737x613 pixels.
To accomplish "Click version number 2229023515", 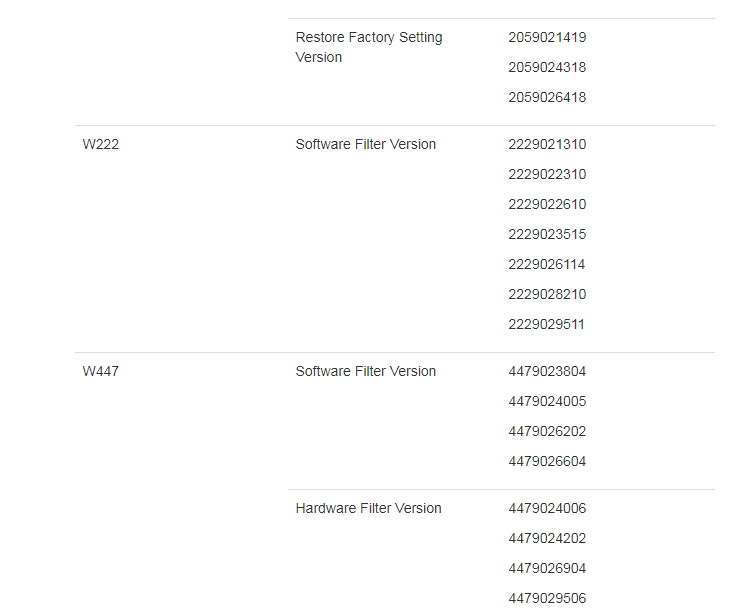I will point(547,235).
